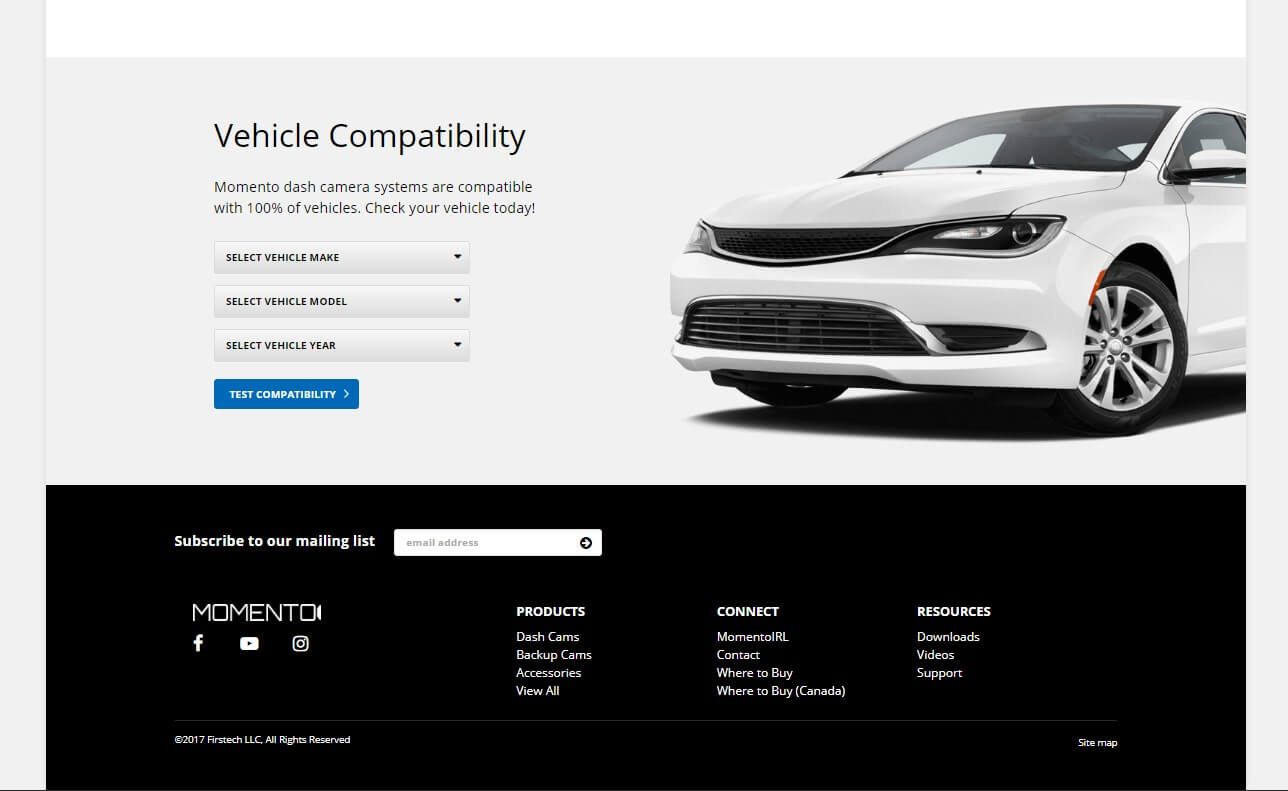The width and height of the screenshot is (1288, 791).
Task: Open the Downloads resource page
Action: pyautogui.click(x=948, y=636)
